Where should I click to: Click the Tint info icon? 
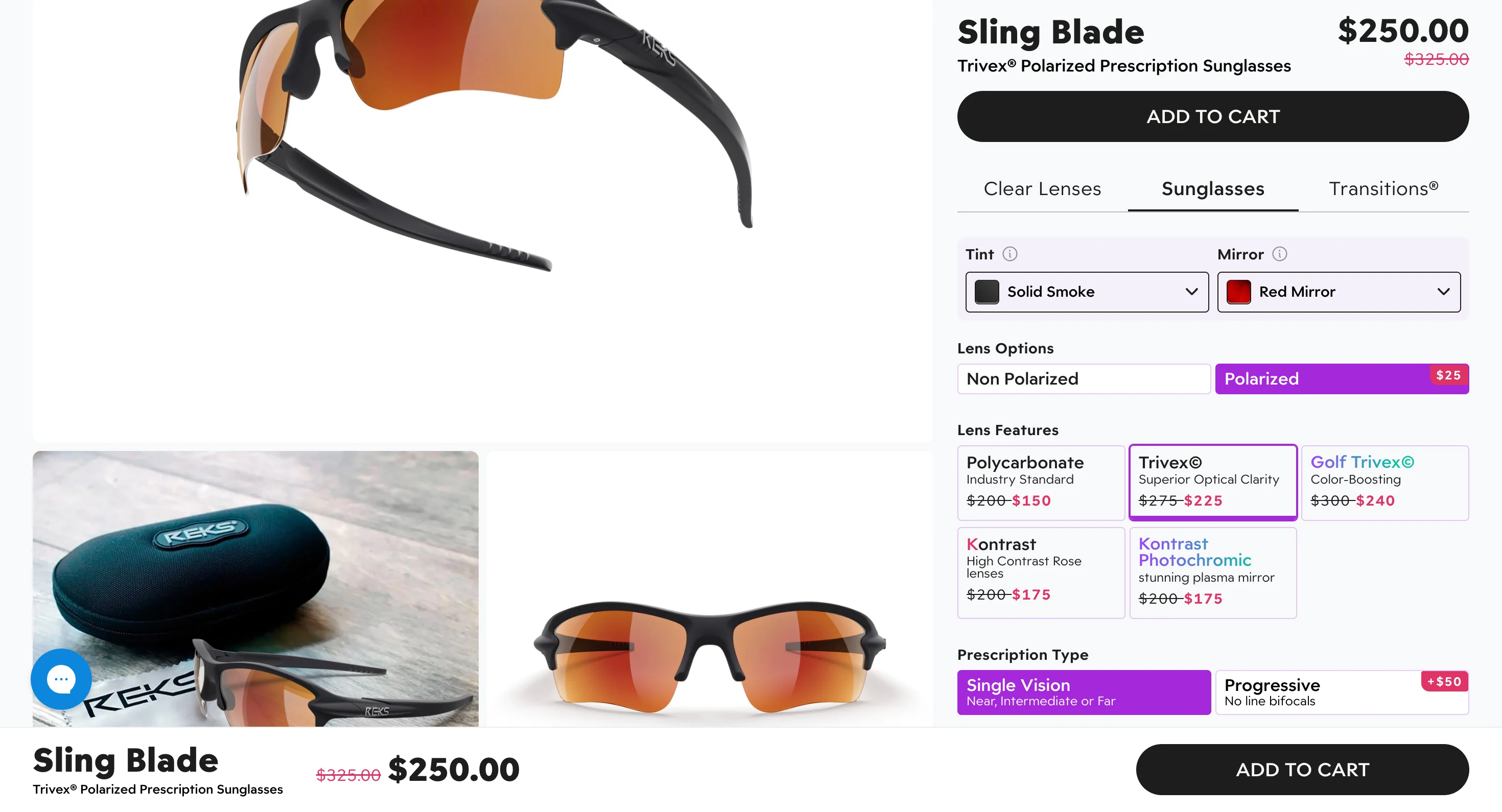[1010, 254]
